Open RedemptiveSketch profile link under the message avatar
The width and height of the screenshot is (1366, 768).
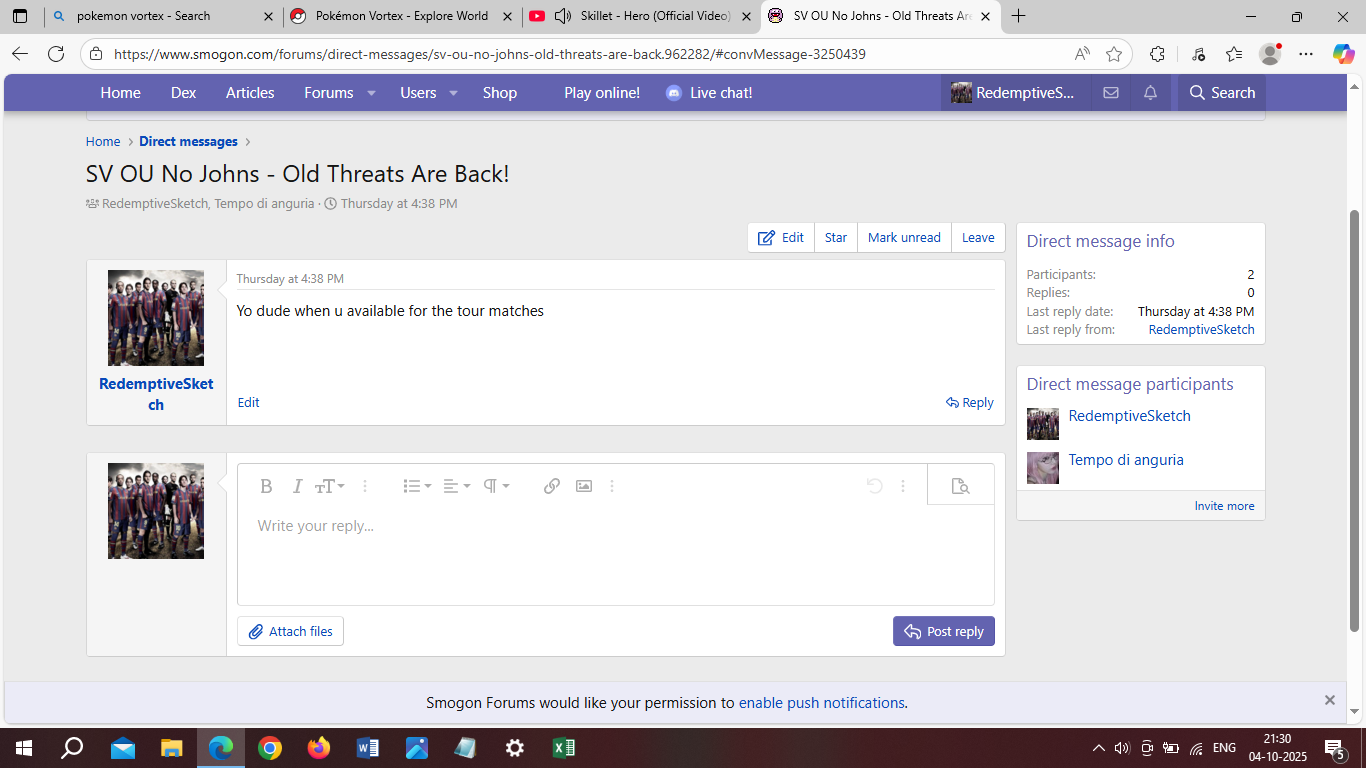tap(156, 394)
